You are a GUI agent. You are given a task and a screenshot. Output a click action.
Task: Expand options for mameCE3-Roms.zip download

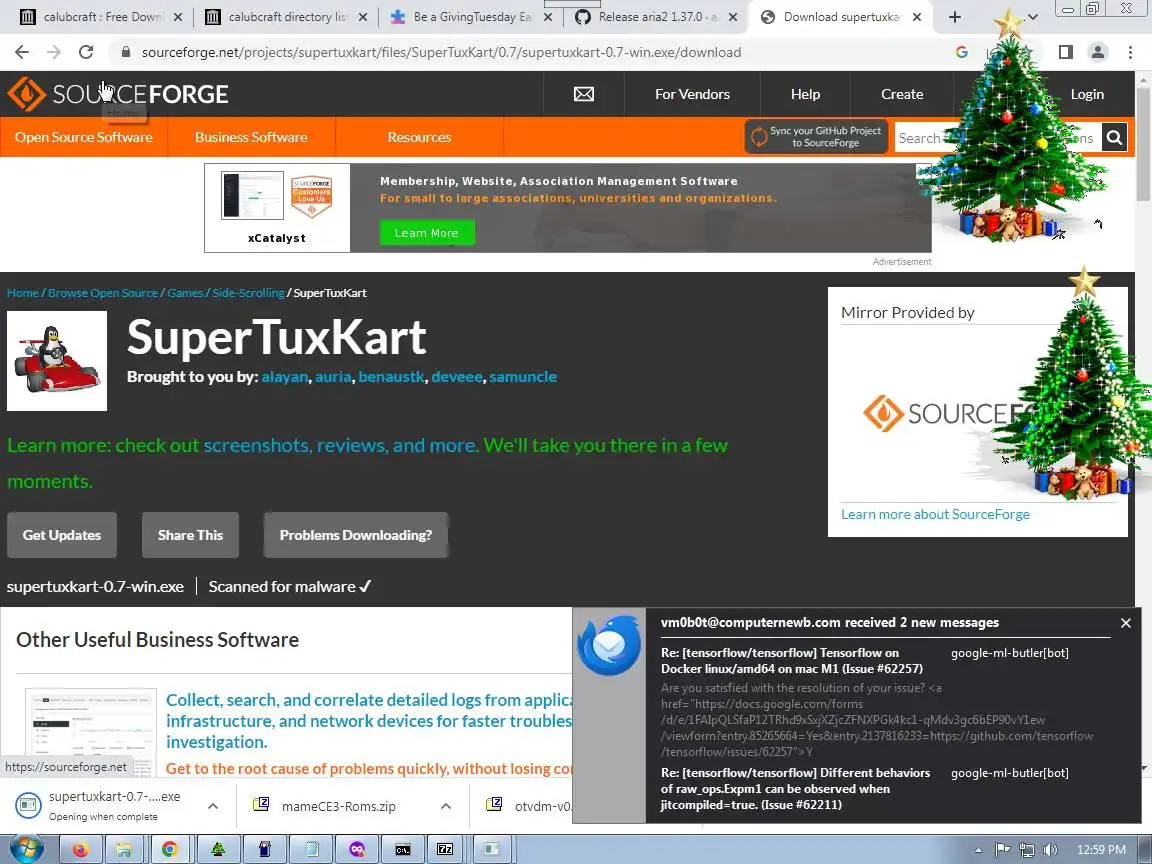[x=445, y=806]
